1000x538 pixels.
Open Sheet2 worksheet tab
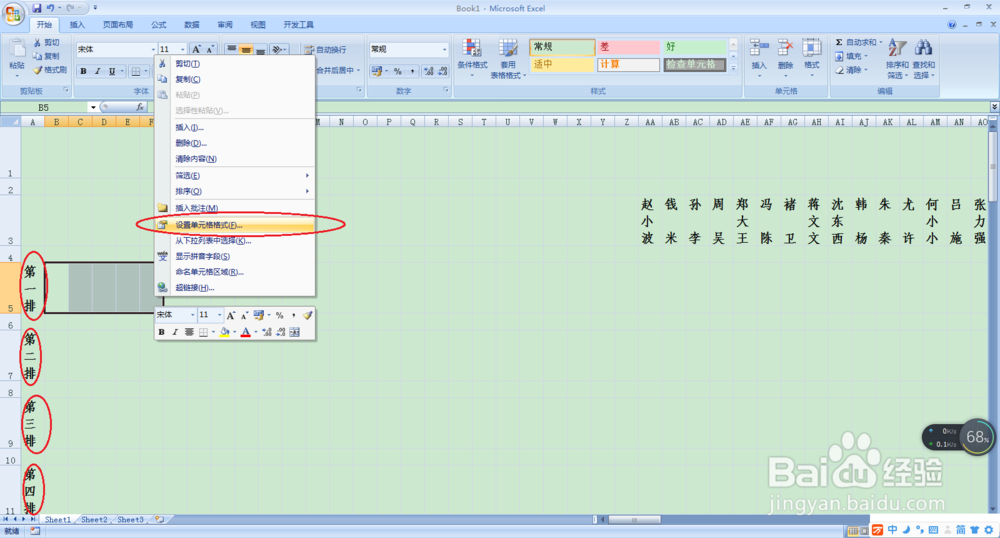(94, 520)
